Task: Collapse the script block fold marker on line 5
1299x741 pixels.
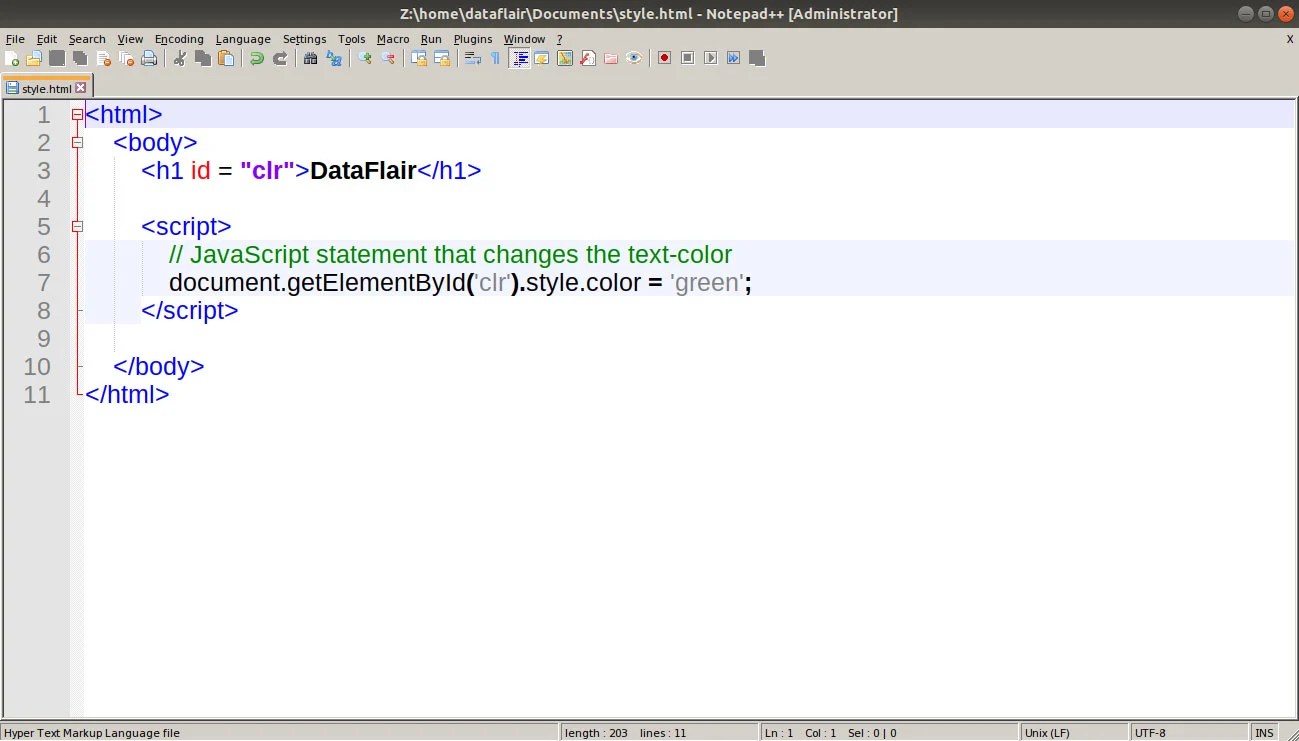Action: 77,227
